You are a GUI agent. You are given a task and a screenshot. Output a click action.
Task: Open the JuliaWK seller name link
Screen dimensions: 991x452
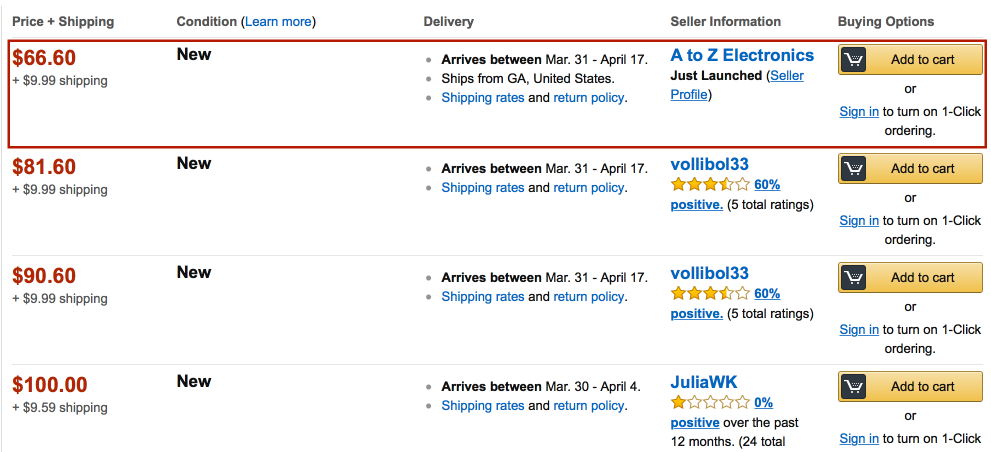(703, 382)
